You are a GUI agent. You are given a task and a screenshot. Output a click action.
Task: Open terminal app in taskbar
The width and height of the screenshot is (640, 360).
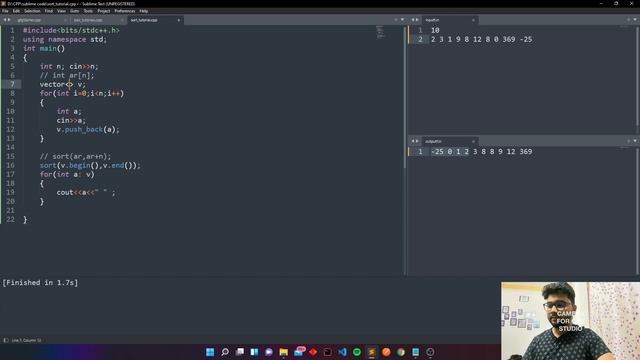tap(328, 352)
